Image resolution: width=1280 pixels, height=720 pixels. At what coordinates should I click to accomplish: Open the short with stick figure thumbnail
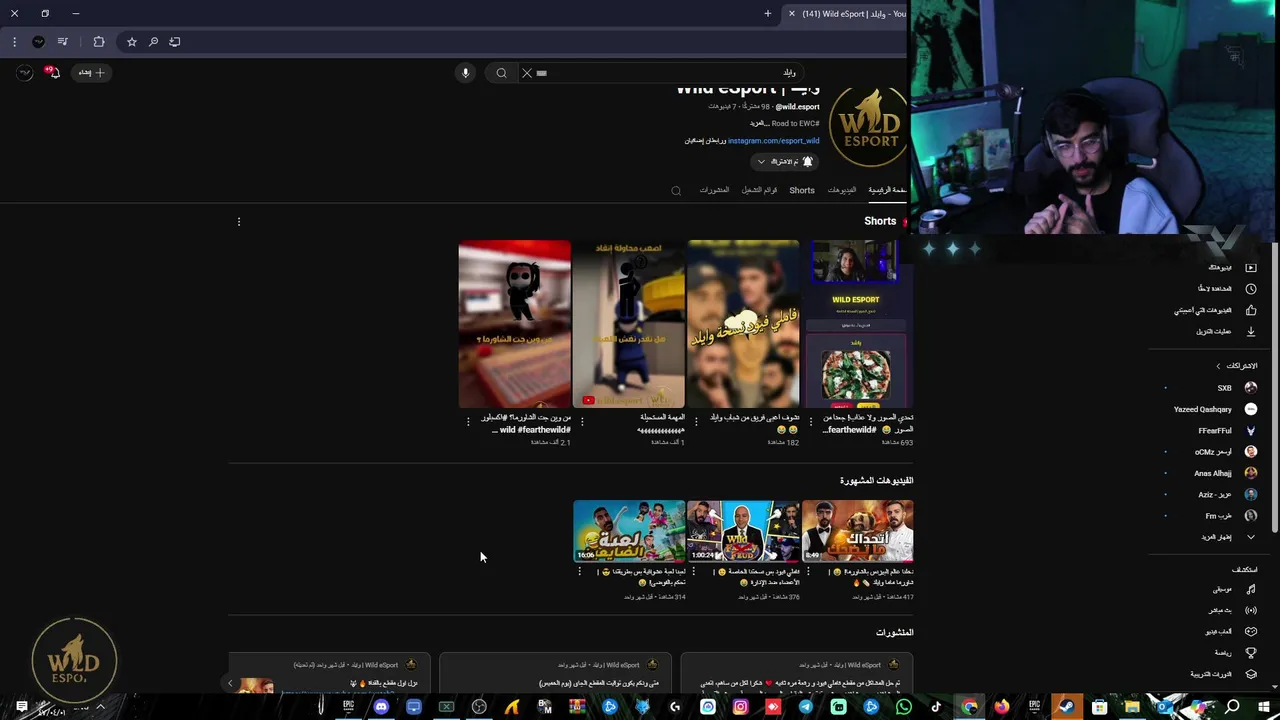point(629,324)
